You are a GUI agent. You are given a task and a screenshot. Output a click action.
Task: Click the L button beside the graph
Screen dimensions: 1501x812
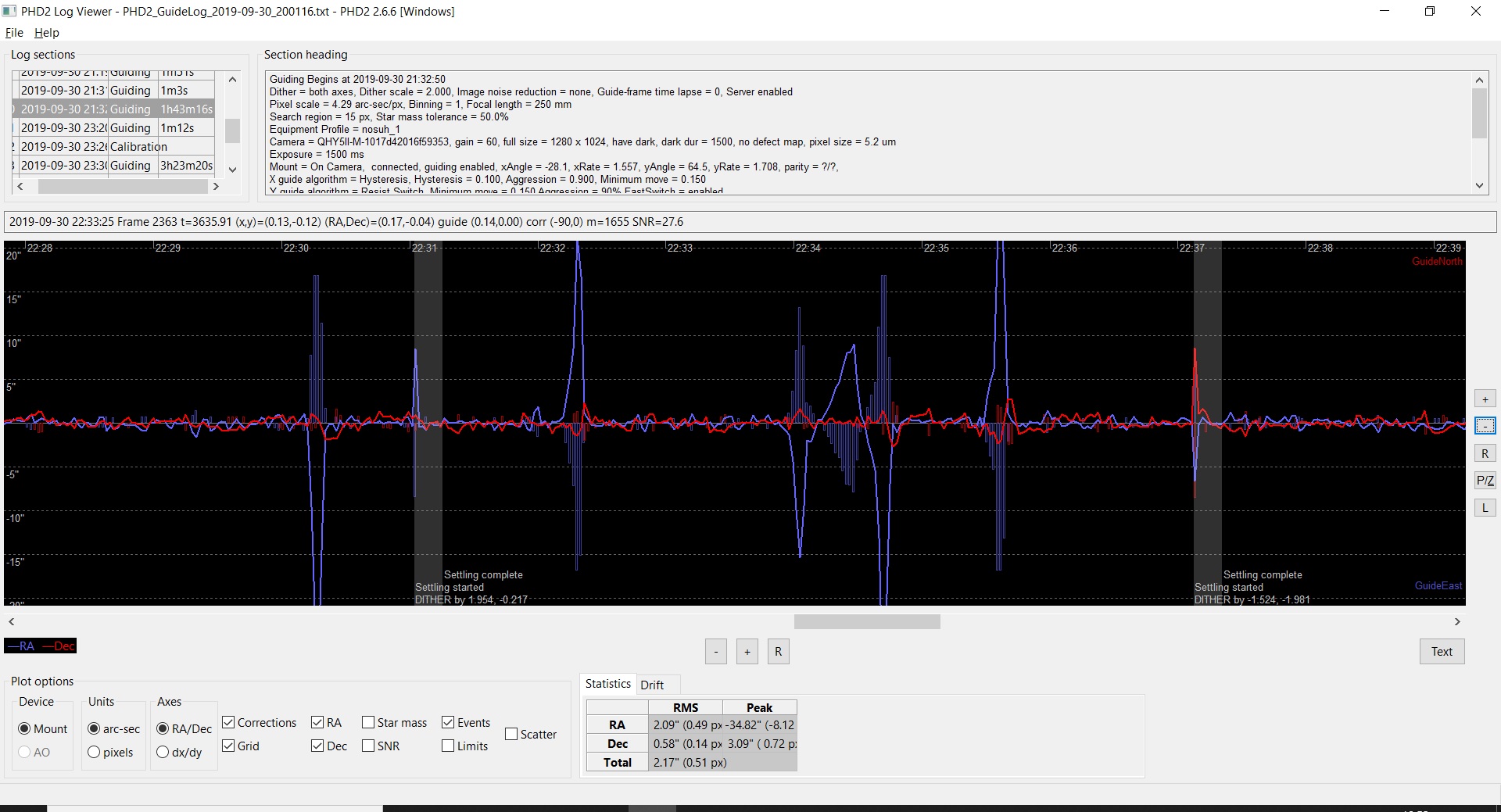(x=1485, y=508)
